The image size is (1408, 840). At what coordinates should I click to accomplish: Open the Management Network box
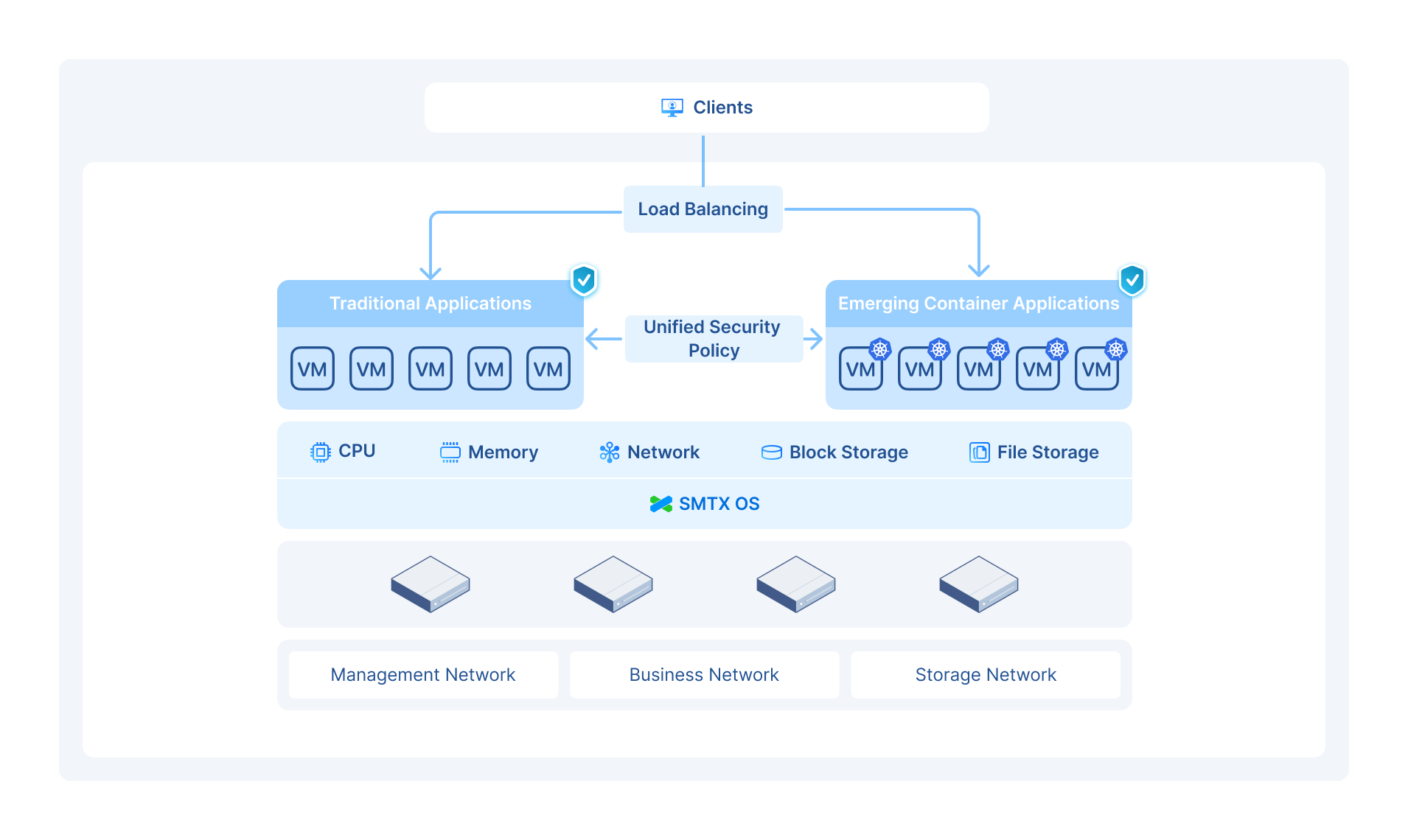(x=423, y=675)
